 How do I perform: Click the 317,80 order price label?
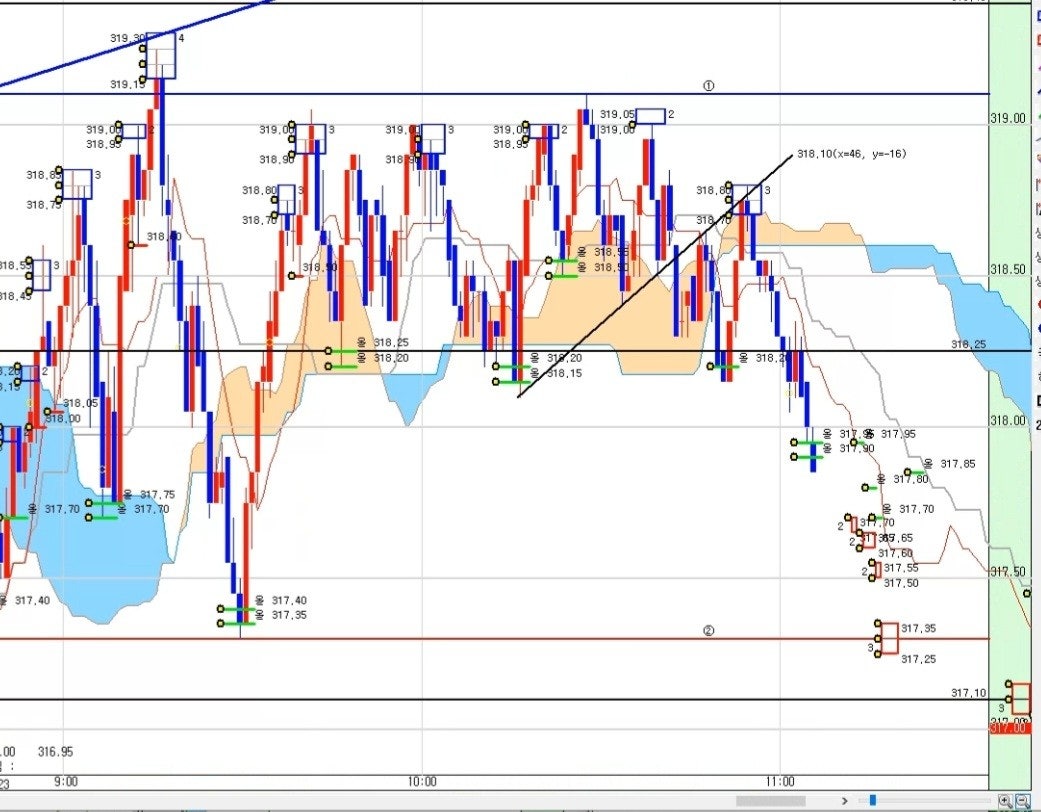pyautogui.click(x=911, y=479)
